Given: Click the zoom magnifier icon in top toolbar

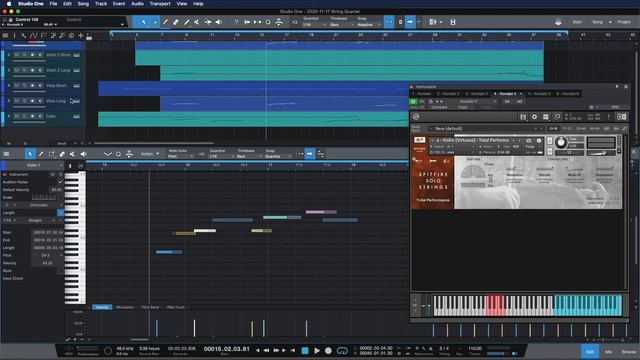Looking at the screenshot, I should pos(268,22).
